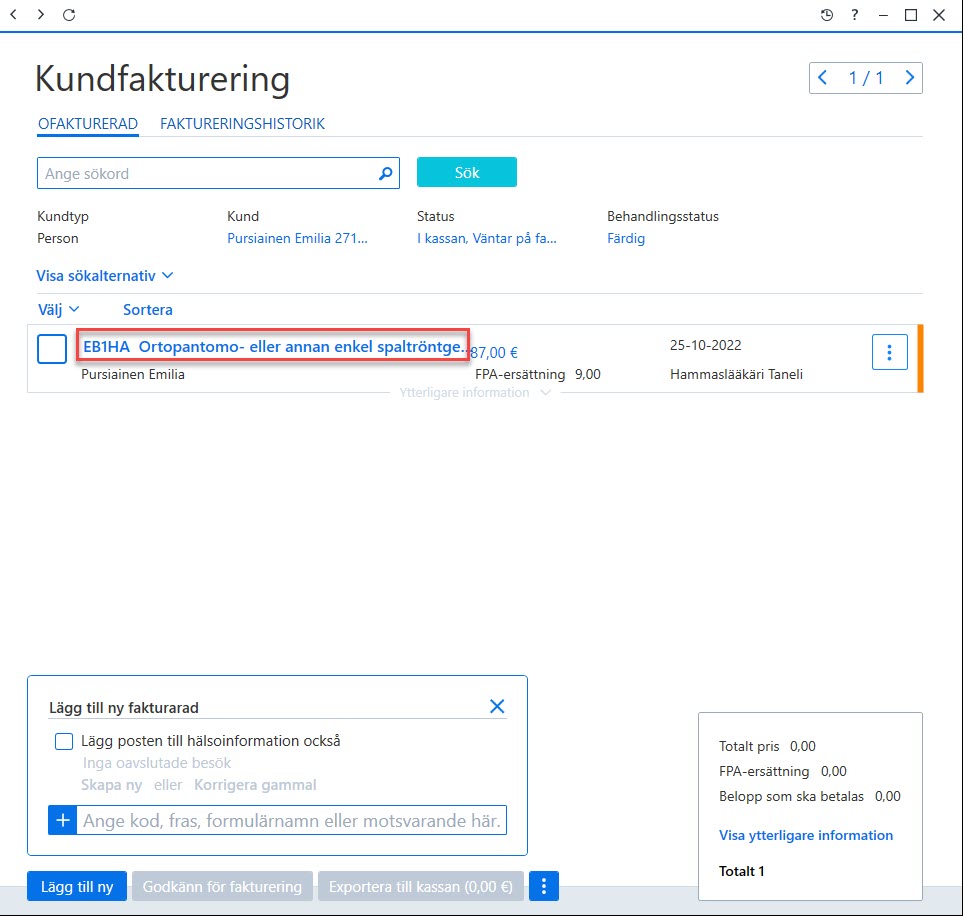Expand Ytterligare information for the row
The height and width of the screenshot is (916, 963).
475,393
